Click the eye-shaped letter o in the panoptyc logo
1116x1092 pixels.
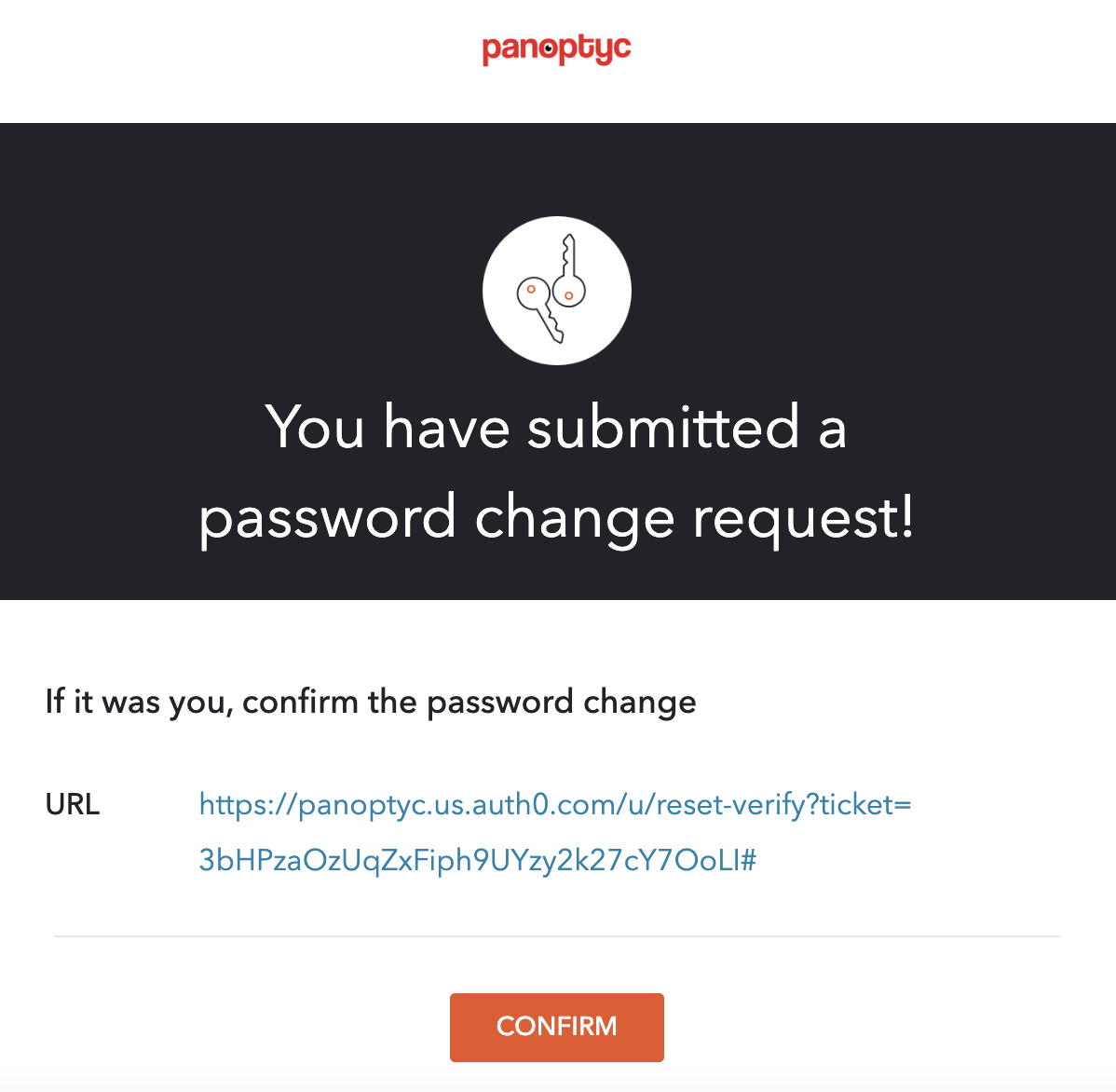[548, 48]
